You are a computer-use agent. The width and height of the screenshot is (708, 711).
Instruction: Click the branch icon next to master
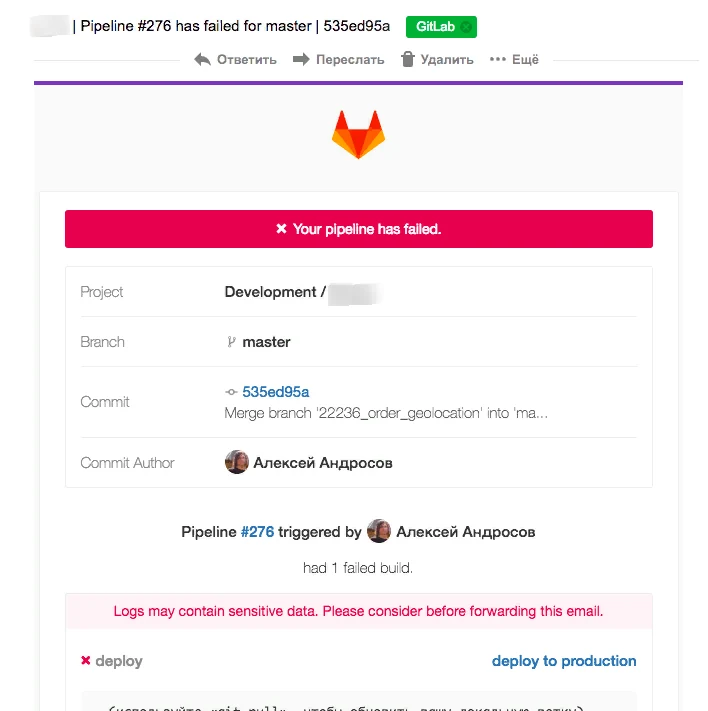(231, 342)
